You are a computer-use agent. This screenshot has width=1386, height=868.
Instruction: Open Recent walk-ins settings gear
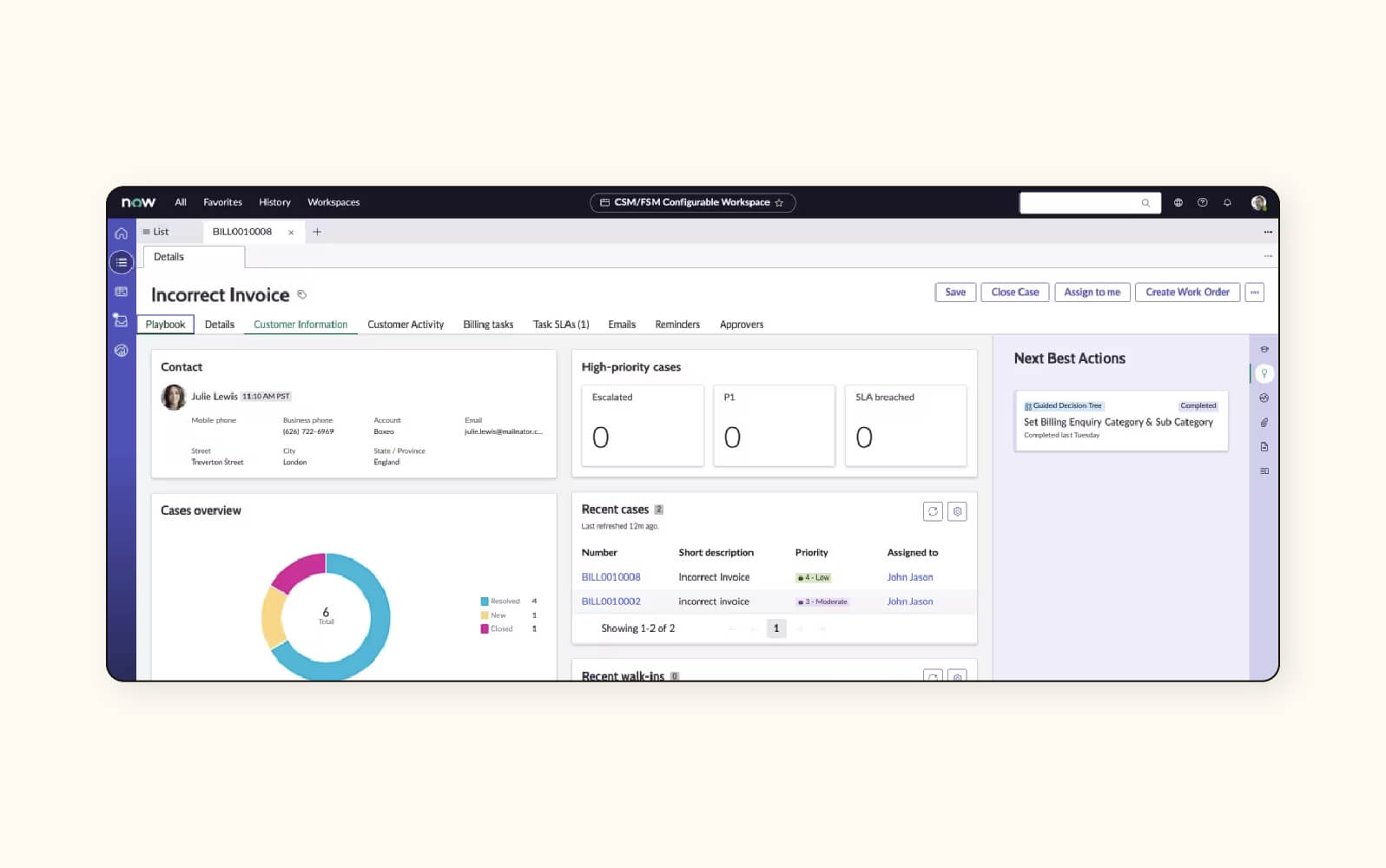point(957,675)
